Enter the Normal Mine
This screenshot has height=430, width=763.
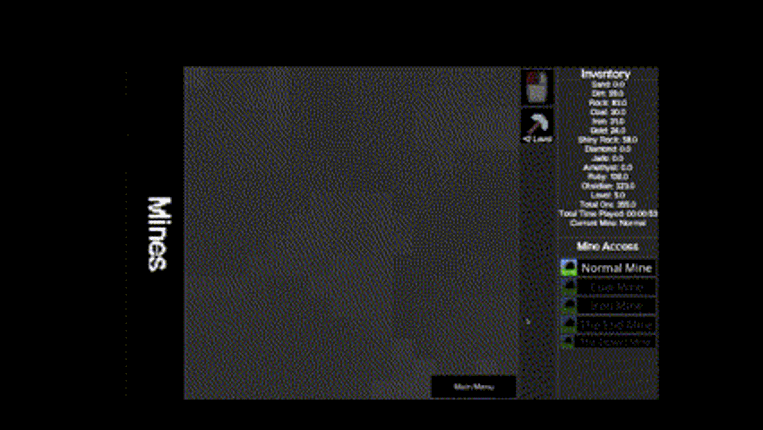[x=616, y=268]
